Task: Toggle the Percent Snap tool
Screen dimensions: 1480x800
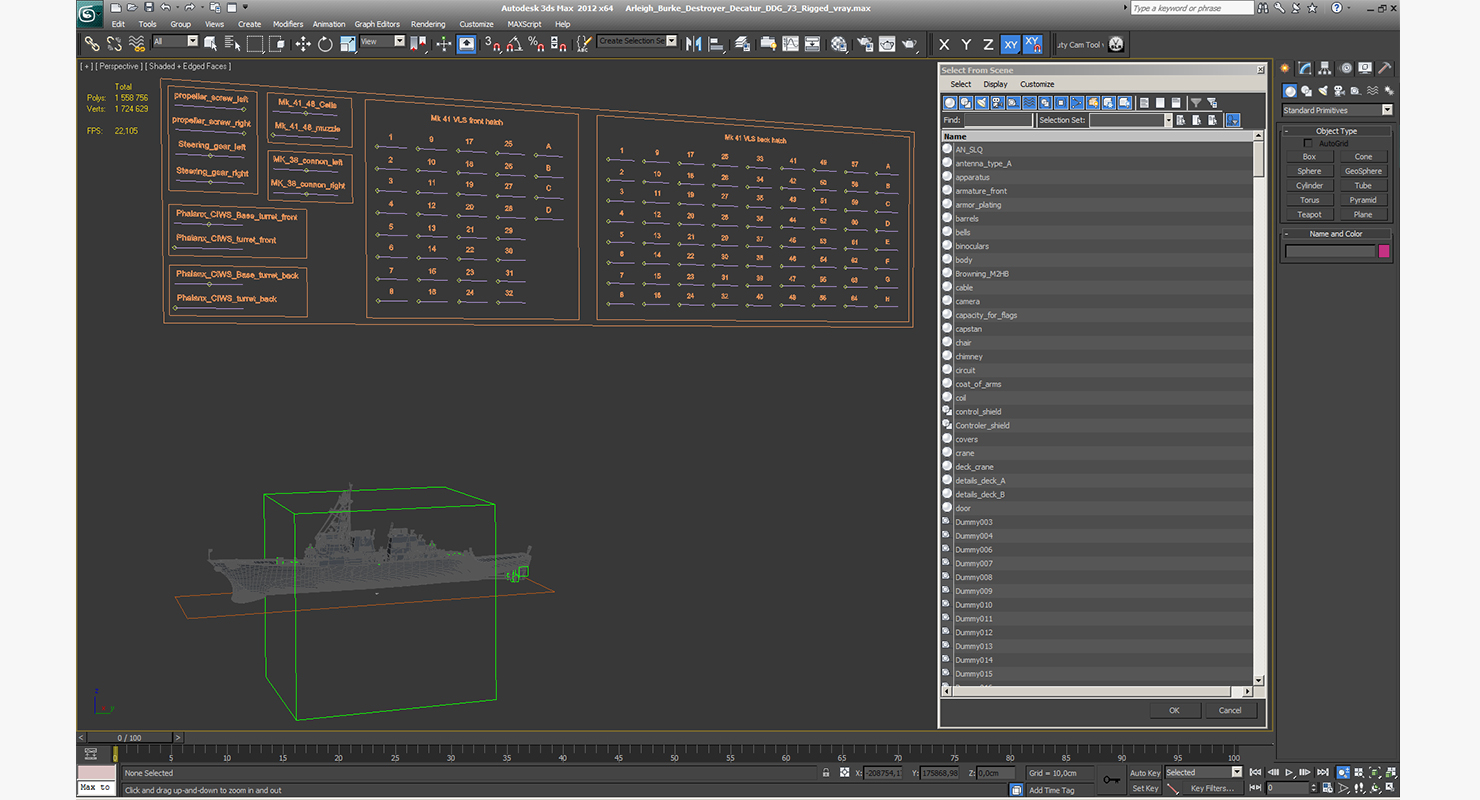Action: 535,44
